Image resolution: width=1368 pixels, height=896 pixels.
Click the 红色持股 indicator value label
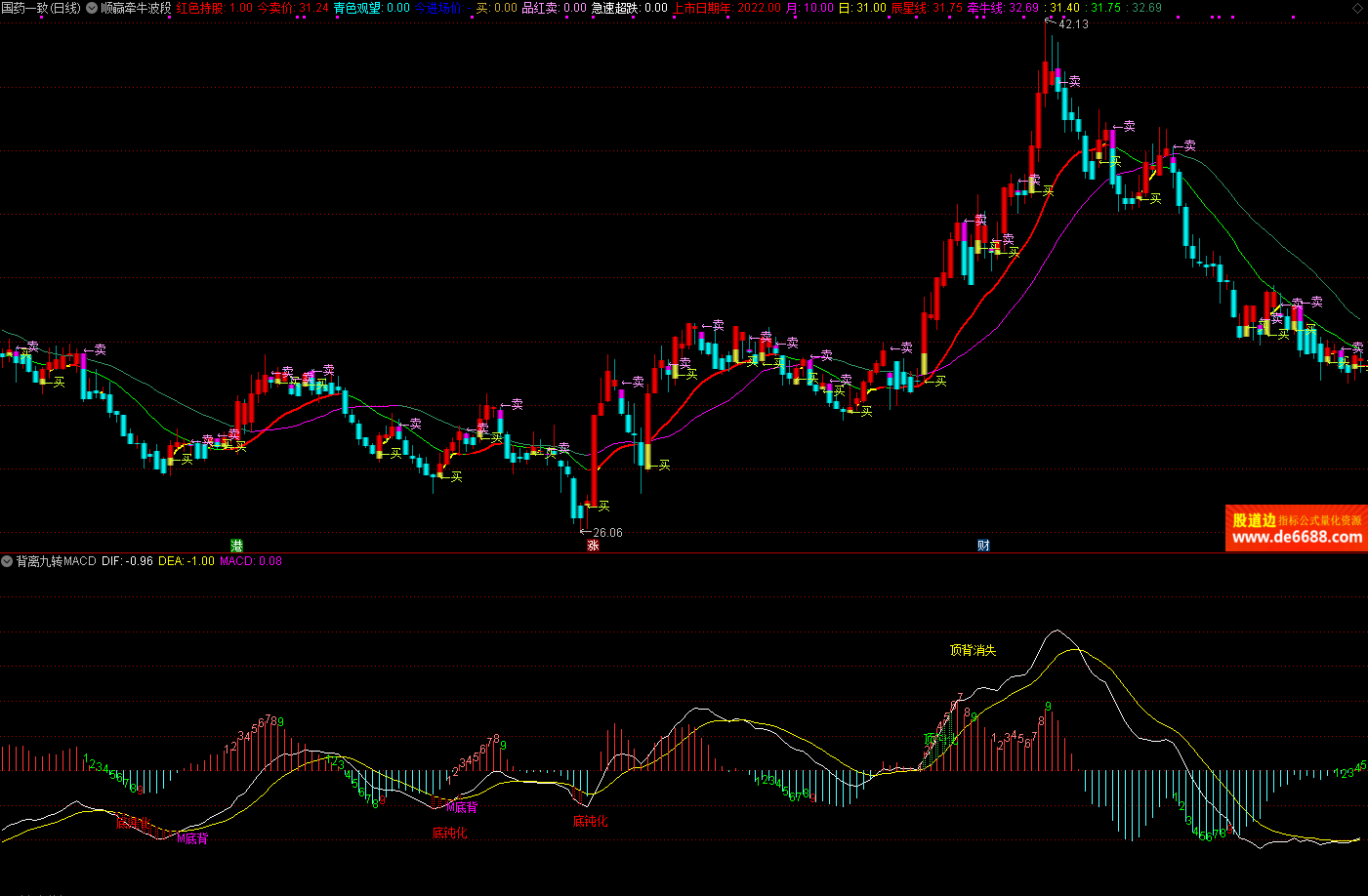213,8
